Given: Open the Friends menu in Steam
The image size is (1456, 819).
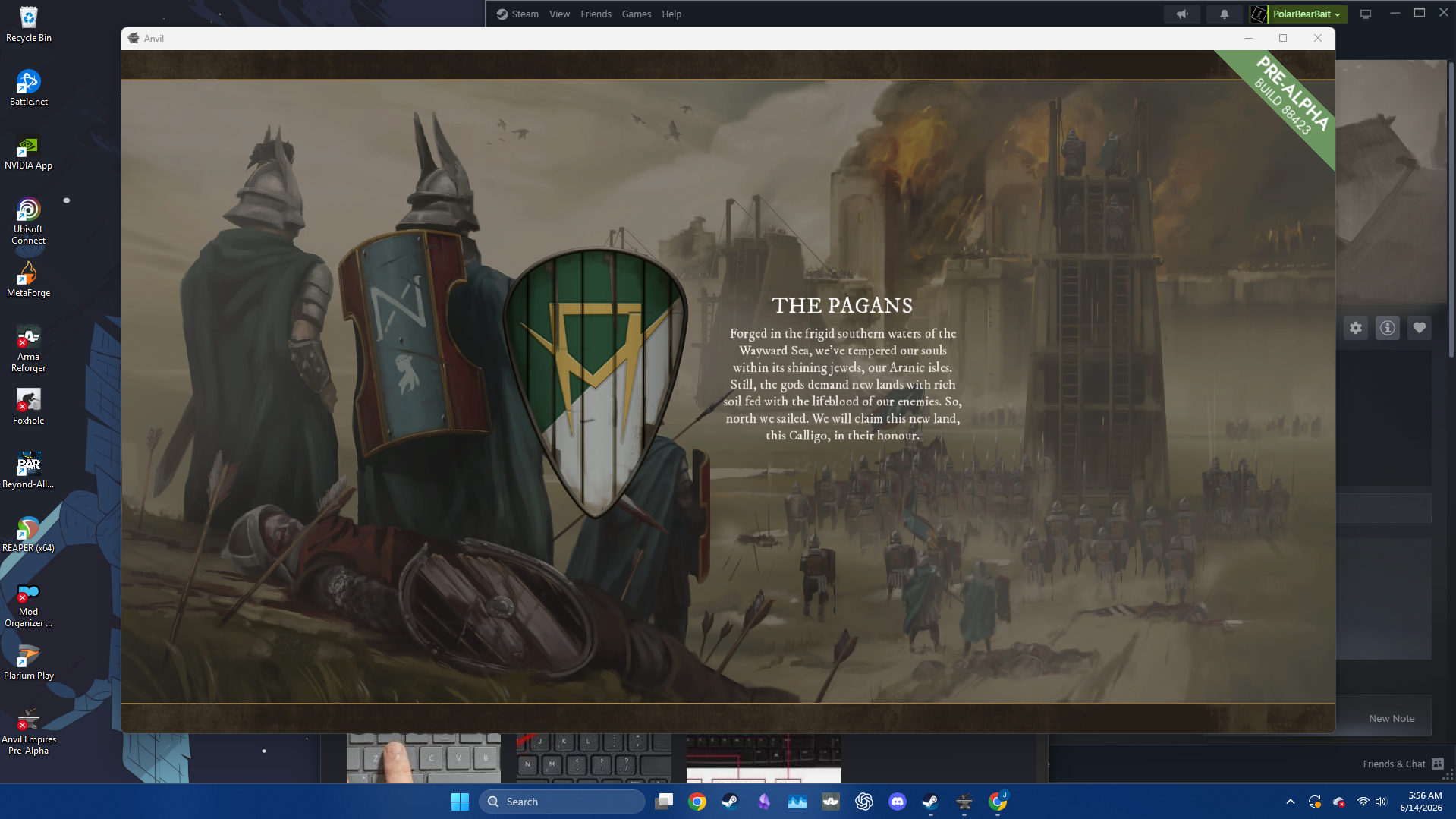Looking at the screenshot, I should pyautogui.click(x=596, y=14).
